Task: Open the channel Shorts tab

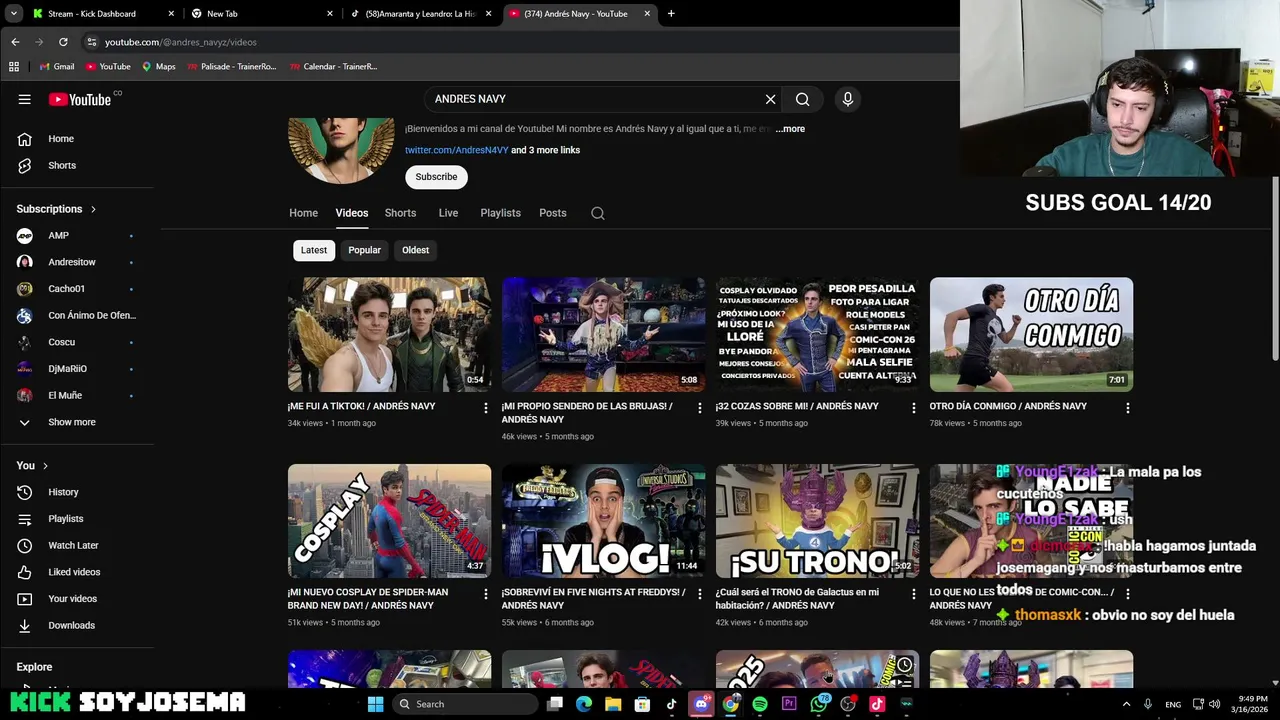Action: click(400, 213)
